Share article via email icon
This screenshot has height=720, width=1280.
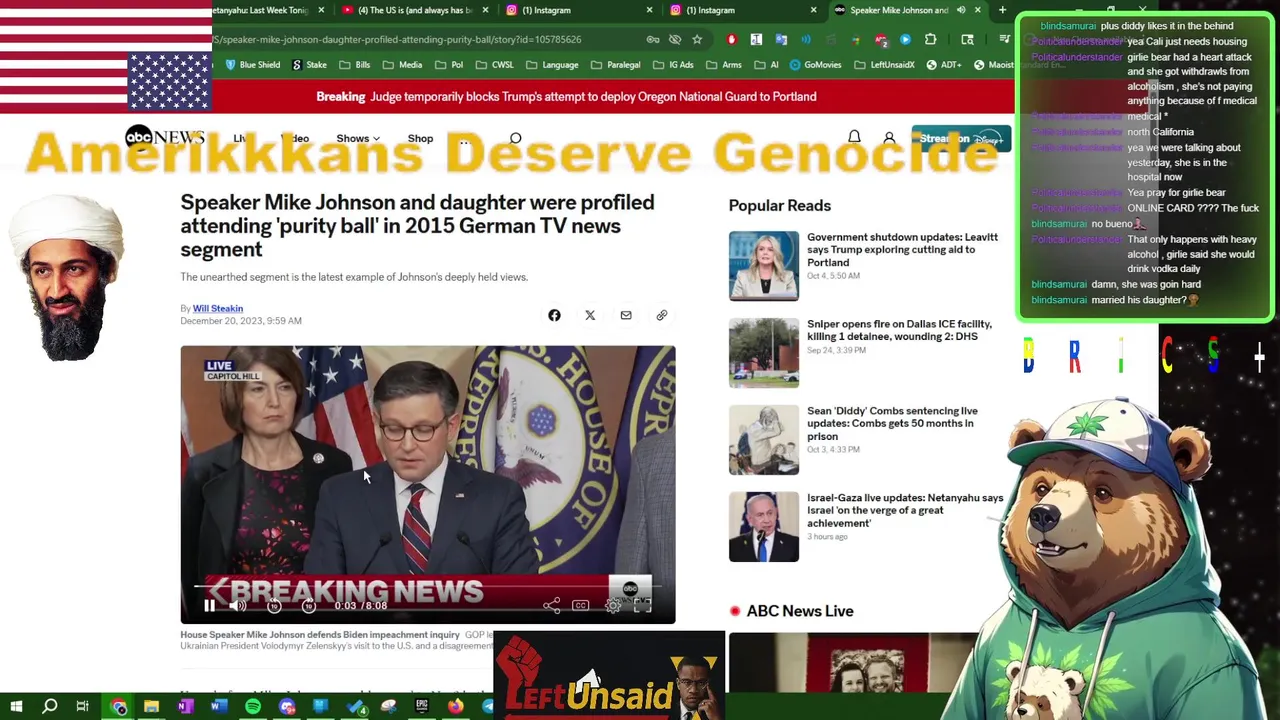[626, 315]
